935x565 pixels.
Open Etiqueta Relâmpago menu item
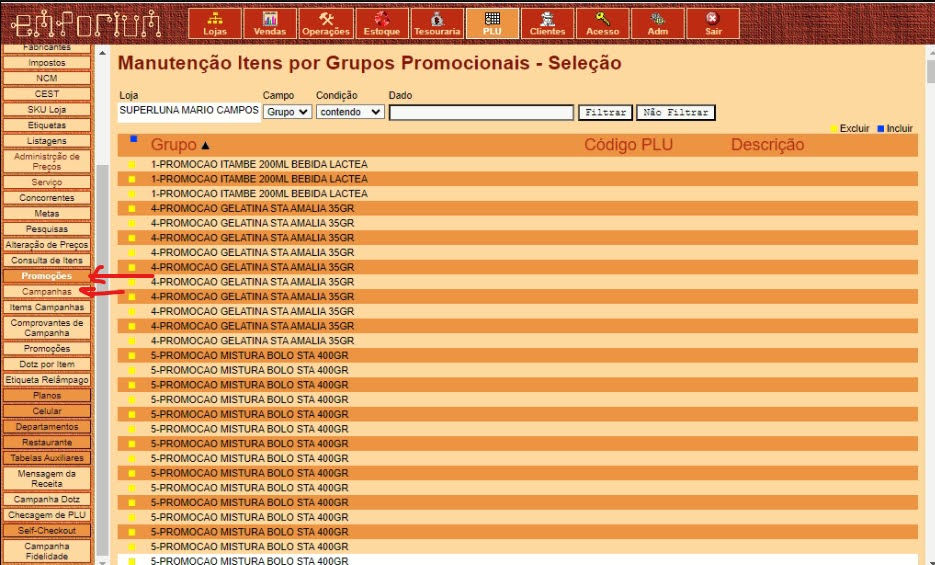(47, 380)
